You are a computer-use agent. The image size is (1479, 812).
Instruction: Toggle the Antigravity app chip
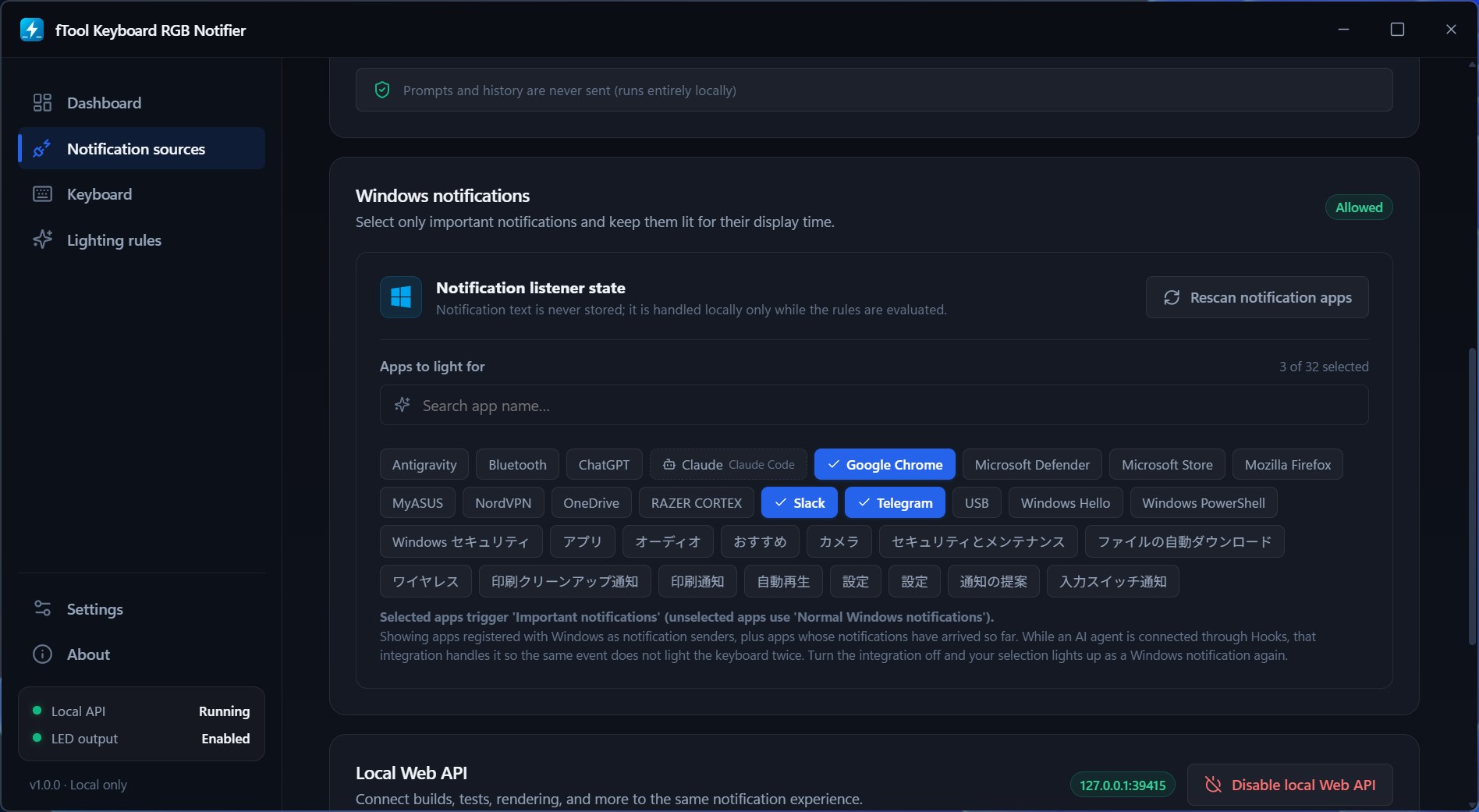point(424,464)
